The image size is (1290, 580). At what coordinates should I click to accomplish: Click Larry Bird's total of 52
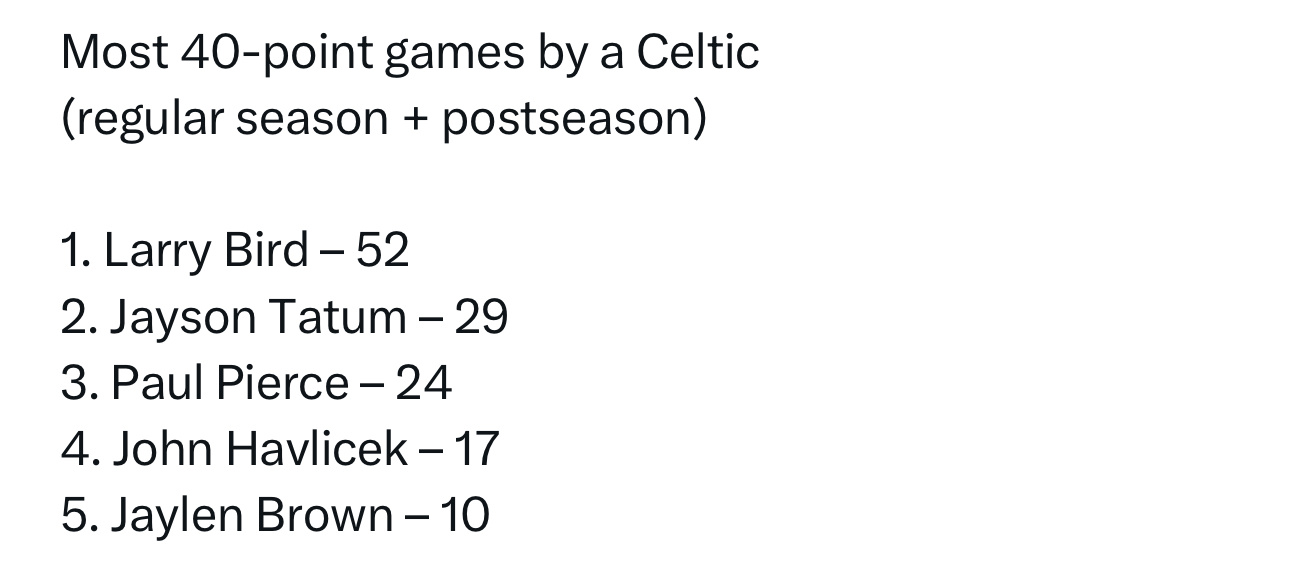coord(383,249)
